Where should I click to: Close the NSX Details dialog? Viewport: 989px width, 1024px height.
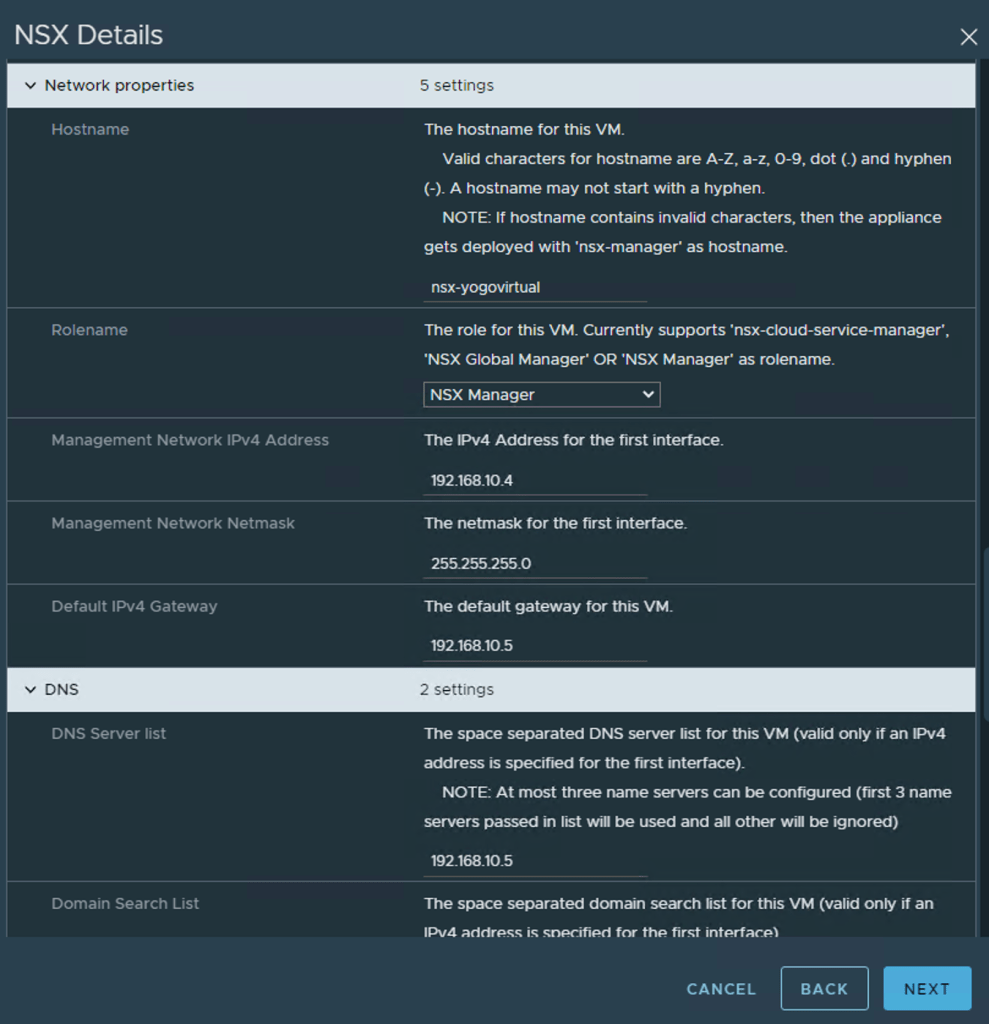[x=968, y=37]
